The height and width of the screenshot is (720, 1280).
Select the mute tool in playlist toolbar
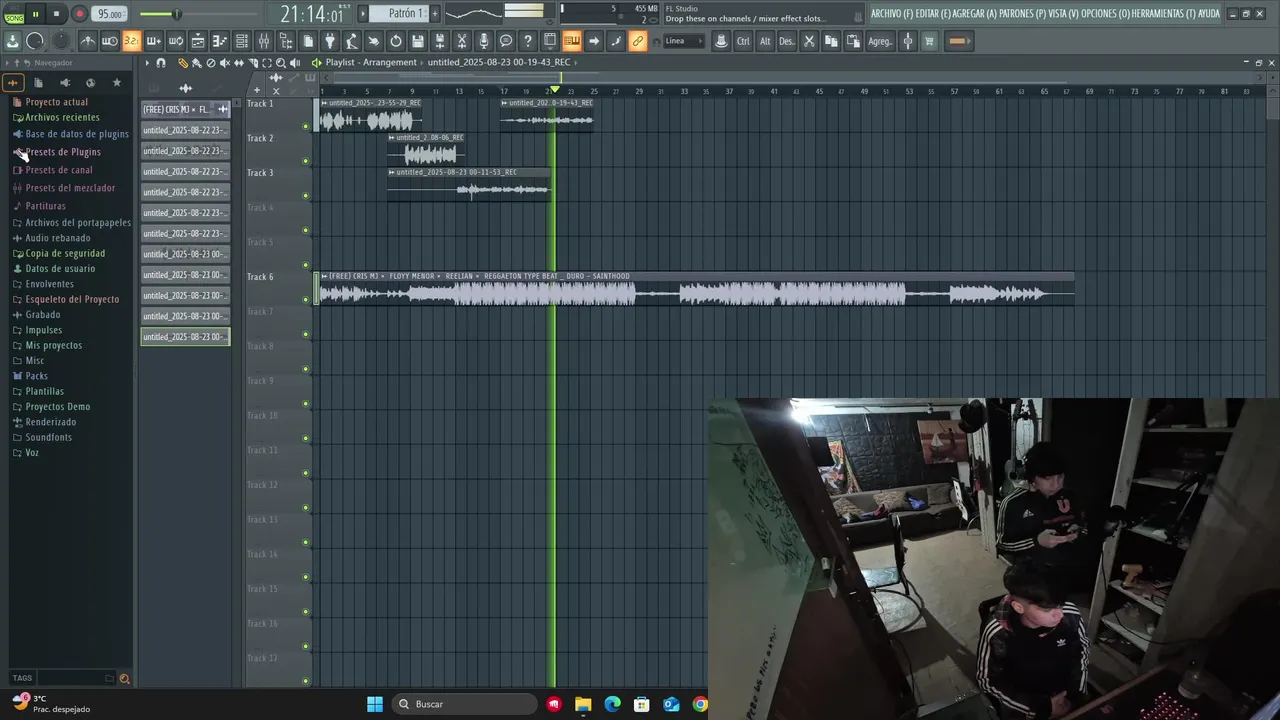[x=224, y=62]
